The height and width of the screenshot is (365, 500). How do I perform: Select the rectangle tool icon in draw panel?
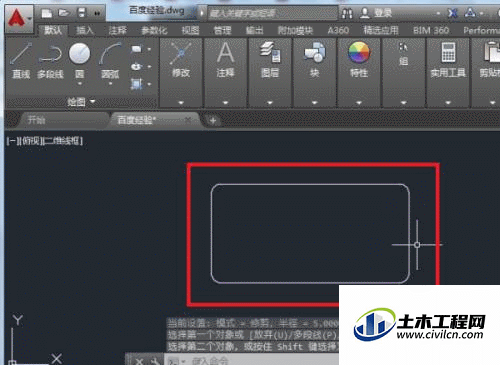click(136, 49)
